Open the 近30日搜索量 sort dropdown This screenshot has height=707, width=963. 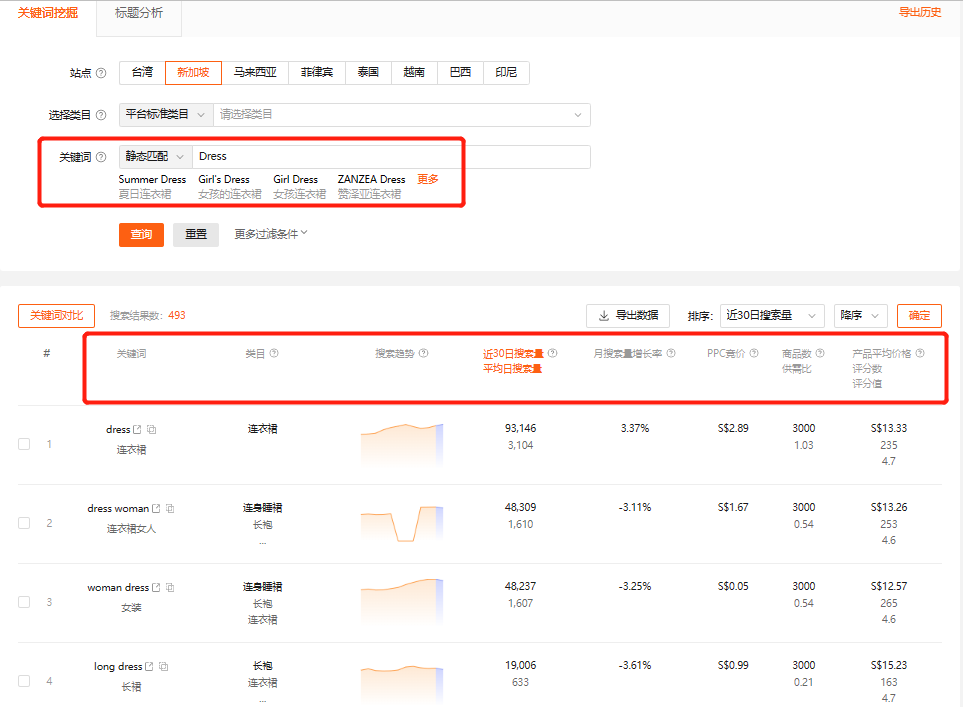pos(771,316)
